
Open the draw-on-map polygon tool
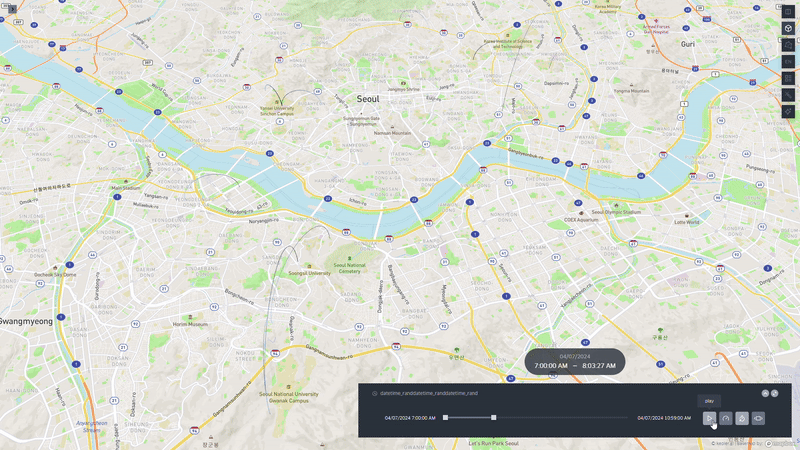(788, 45)
